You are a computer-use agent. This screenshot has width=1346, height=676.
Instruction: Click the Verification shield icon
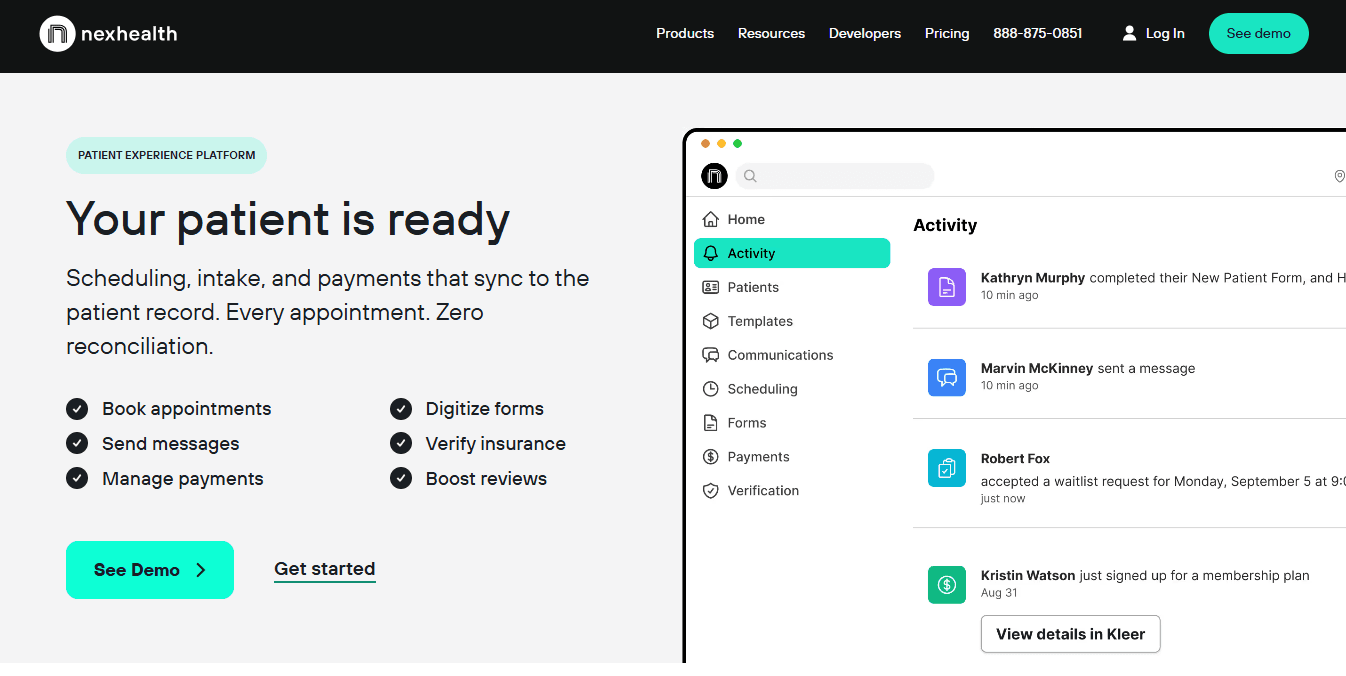point(710,491)
